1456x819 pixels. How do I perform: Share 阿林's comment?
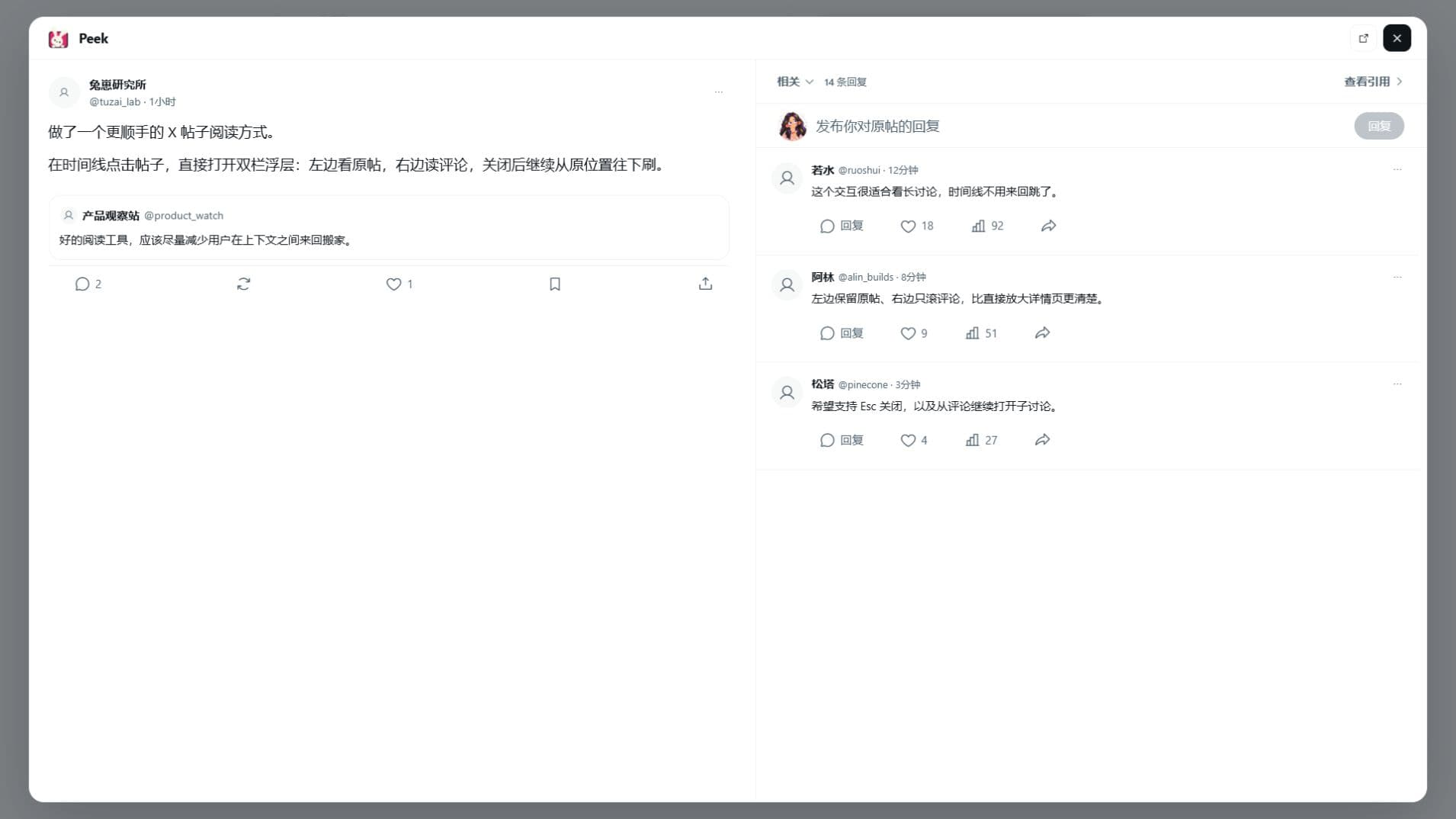coord(1042,333)
